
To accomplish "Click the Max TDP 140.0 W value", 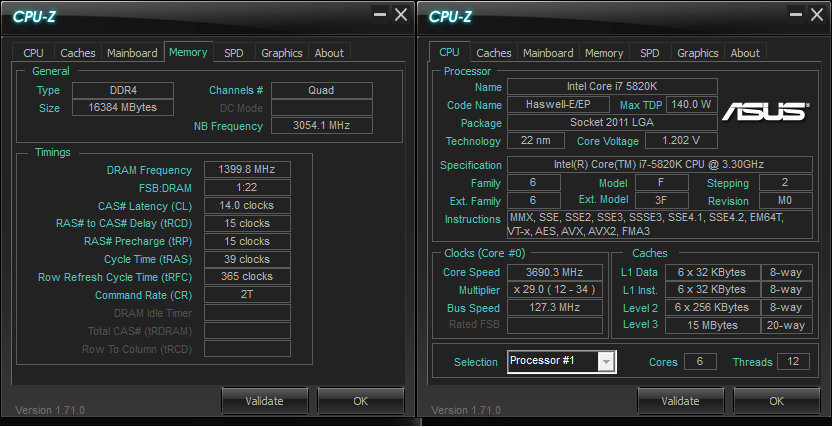I will coord(692,104).
